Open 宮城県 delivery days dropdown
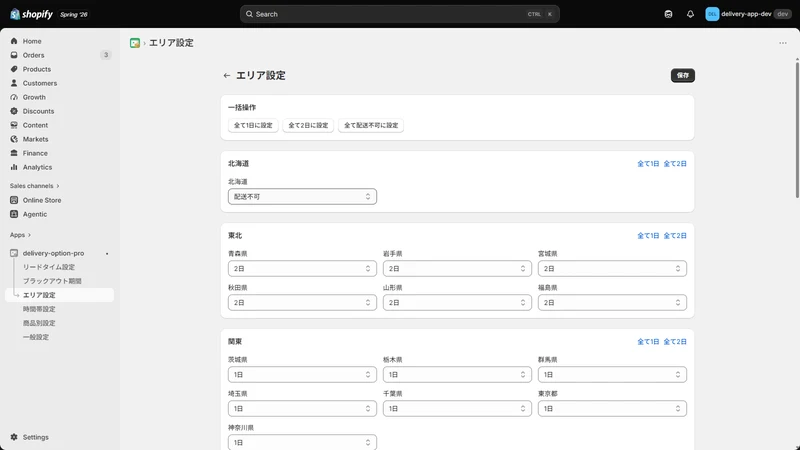 point(612,268)
